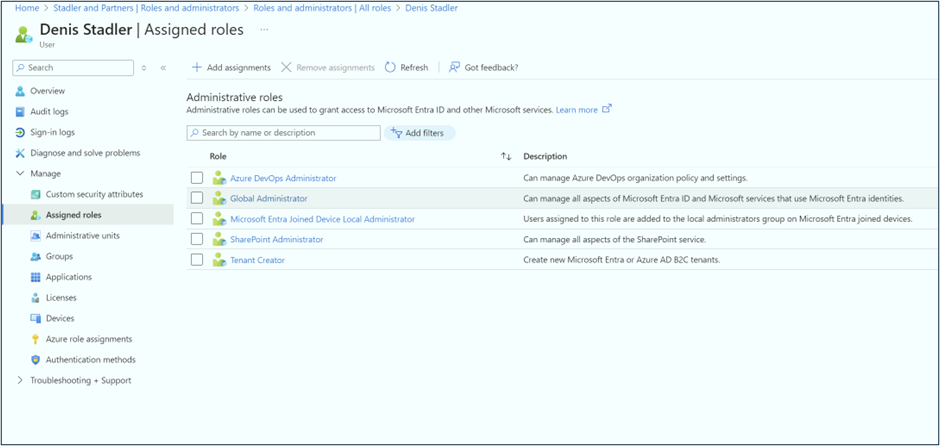Screen dimensions: 940x446
Task: Click the Global Administrator role icon
Action: pos(219,198)
